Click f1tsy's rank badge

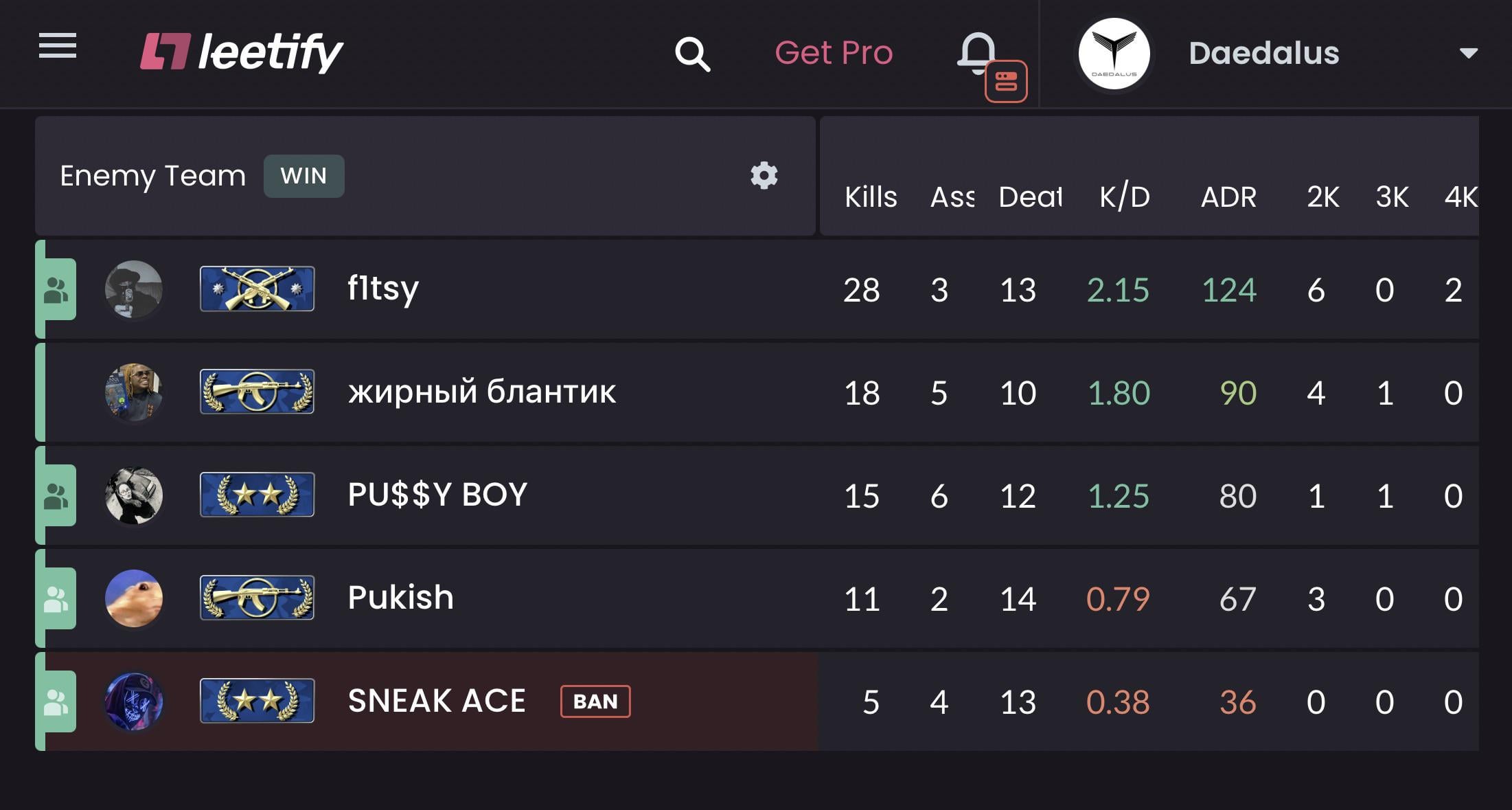(x=257, y=289)
